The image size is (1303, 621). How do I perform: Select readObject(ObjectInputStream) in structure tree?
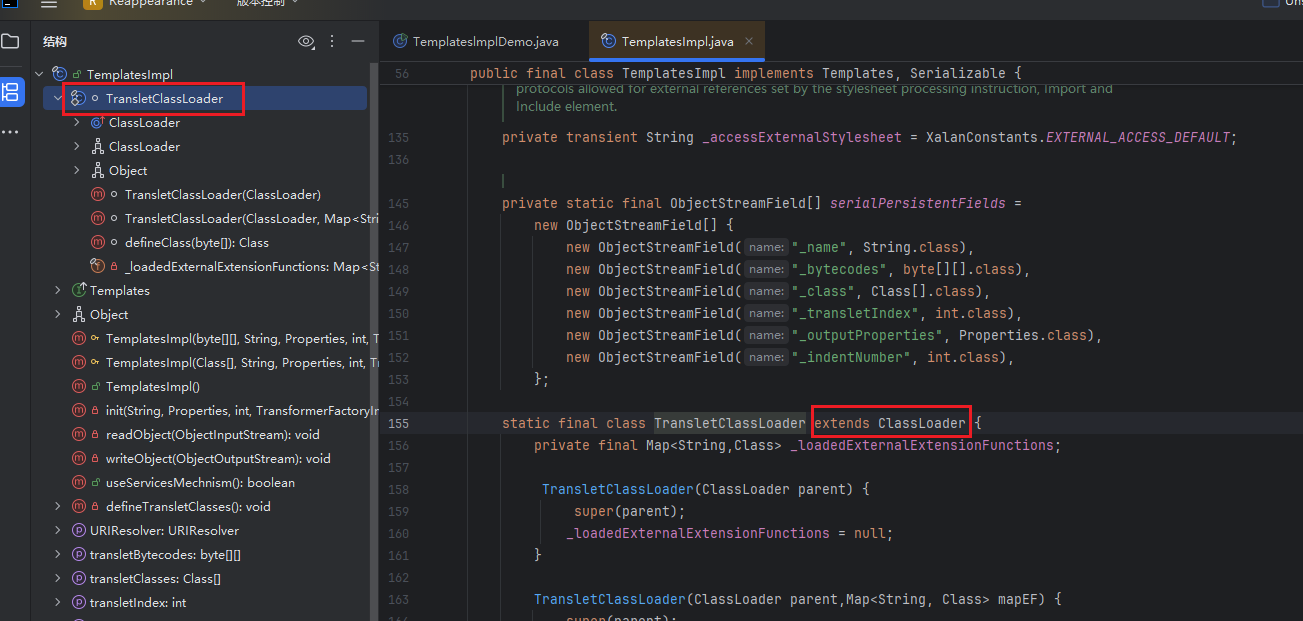212,435
